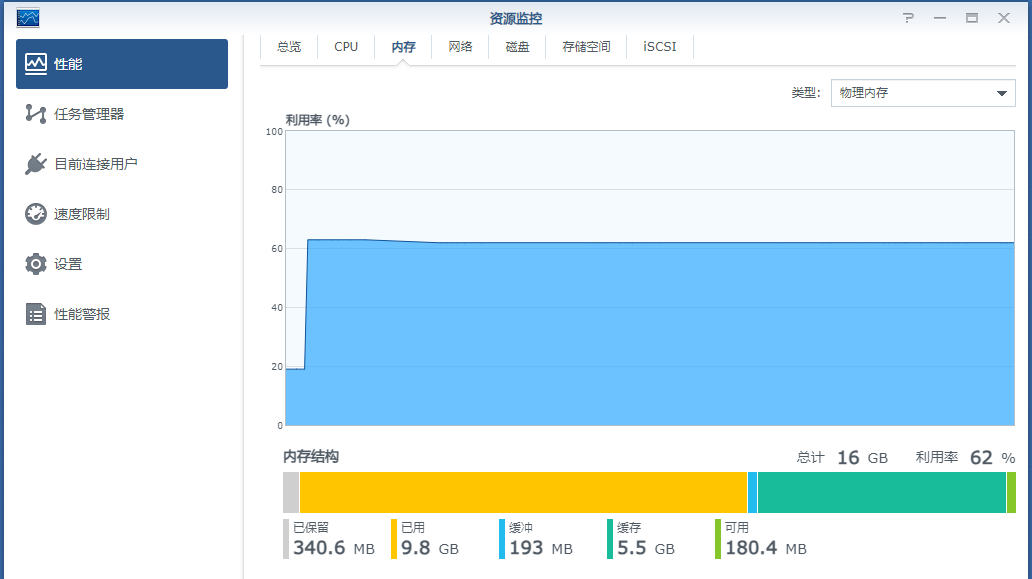Click the light green 可用 segment of memory bar
This screenshot has height=579, width=1032.
1011,492
